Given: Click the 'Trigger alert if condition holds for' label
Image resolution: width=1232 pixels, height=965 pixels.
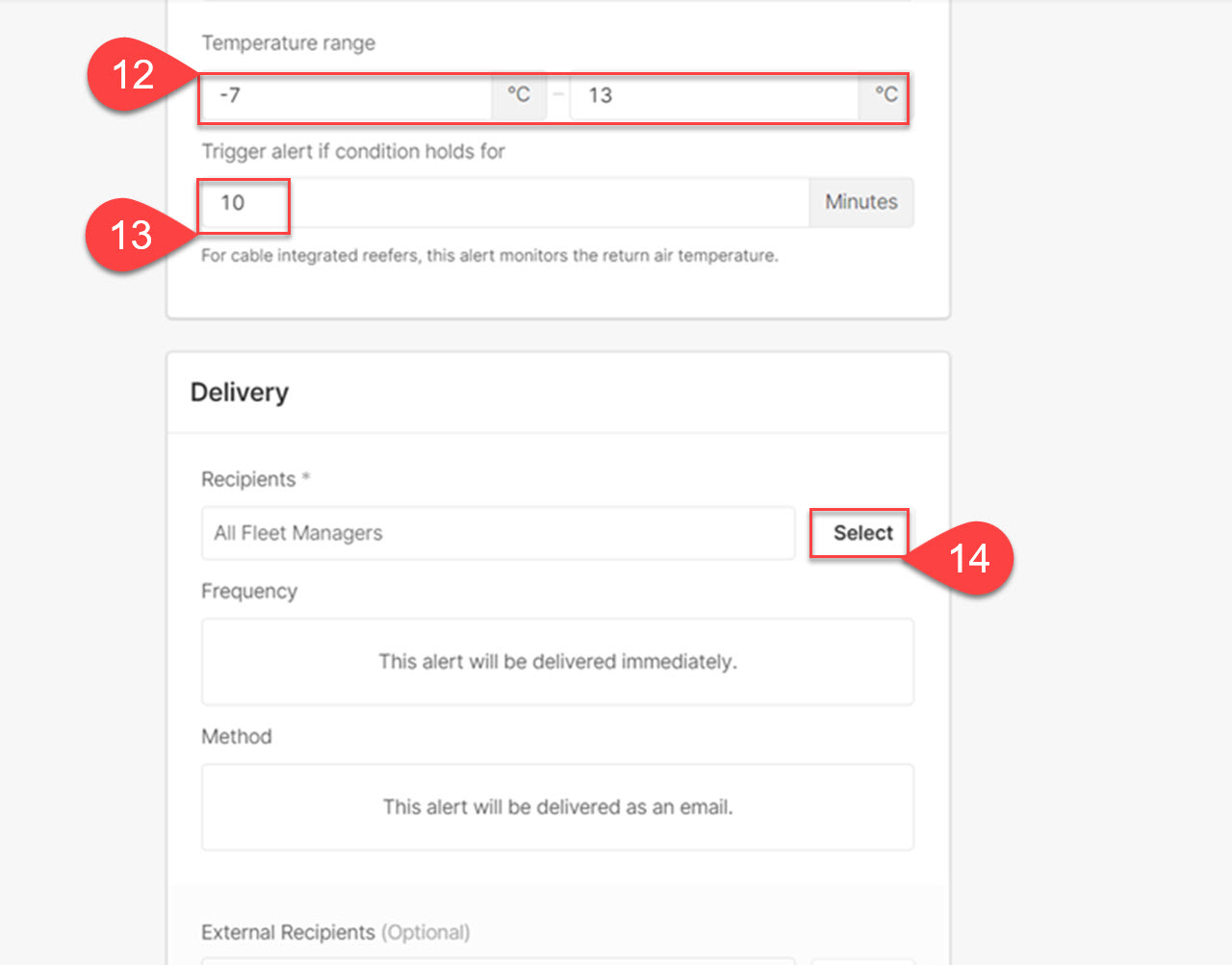Looking at the screenshot, I should coord(352,151).
